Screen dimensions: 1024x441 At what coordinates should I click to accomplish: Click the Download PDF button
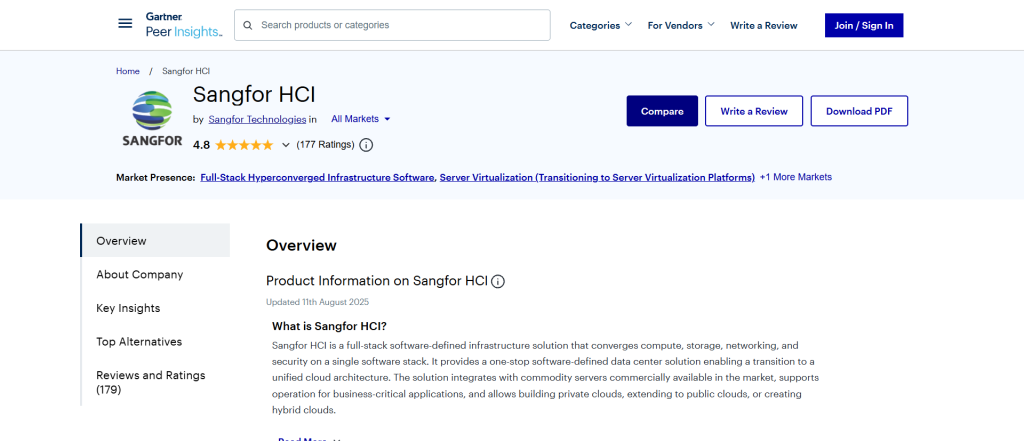[859, 111]
